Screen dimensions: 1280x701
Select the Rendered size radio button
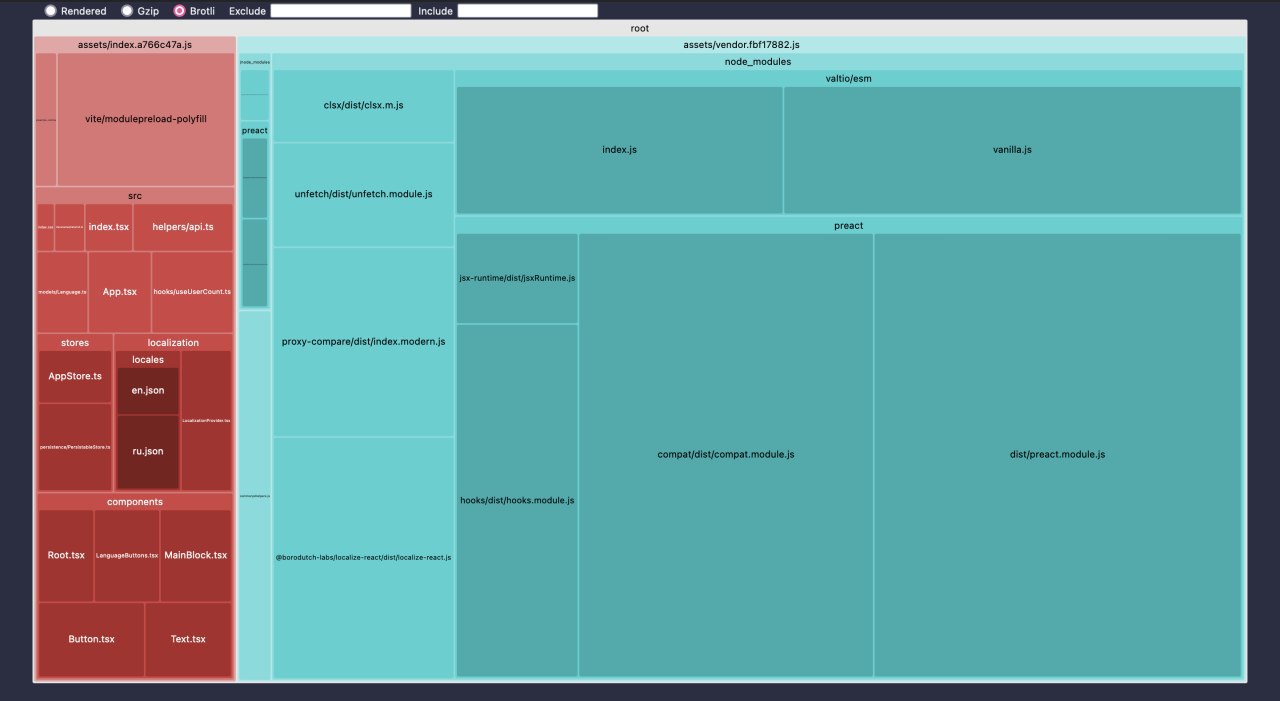click(x=50, y=11)
